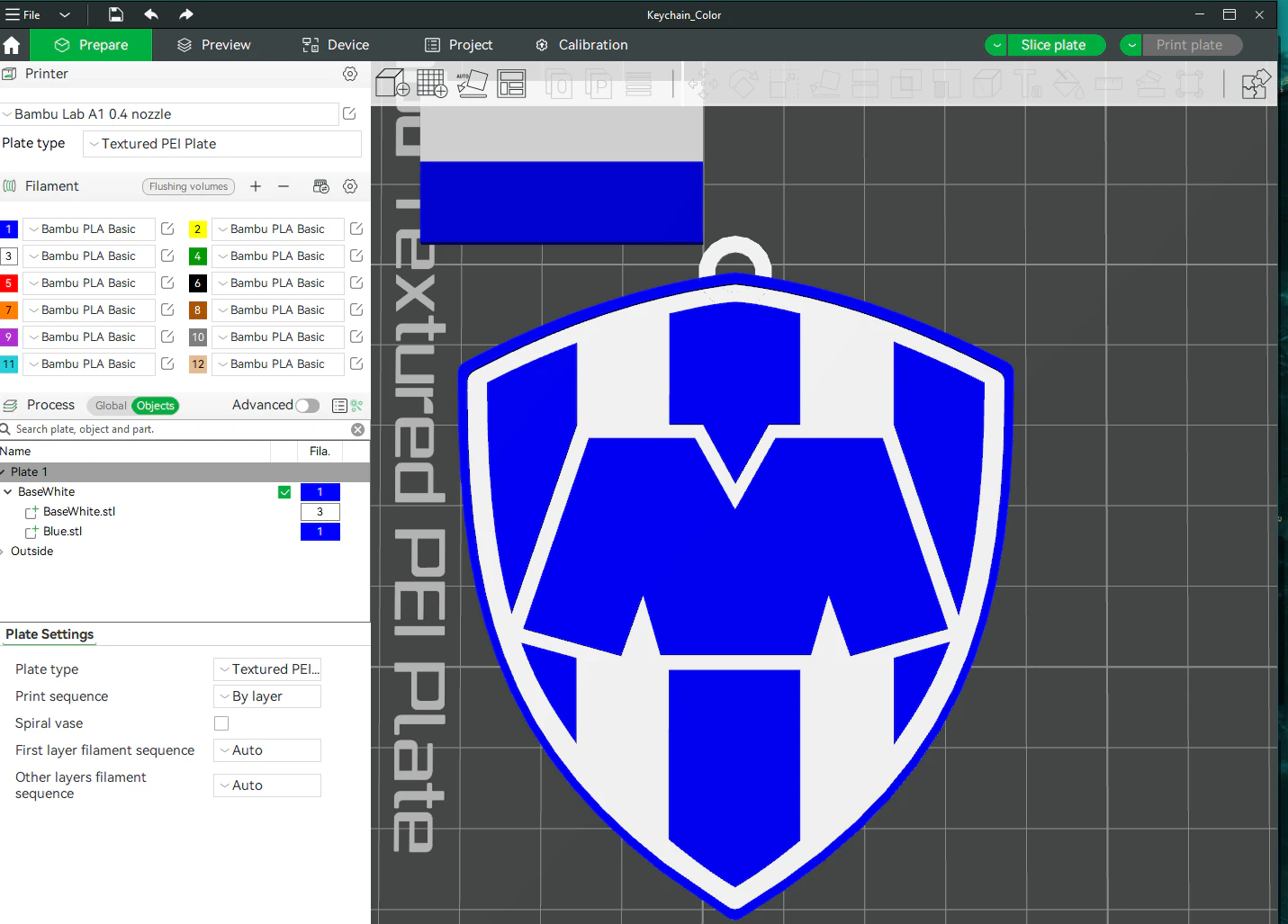Open the Textured PEI Plate type dropdown
Image resolution: width=1288 pixels, height=924 pixels.
[x=222, y=144]
